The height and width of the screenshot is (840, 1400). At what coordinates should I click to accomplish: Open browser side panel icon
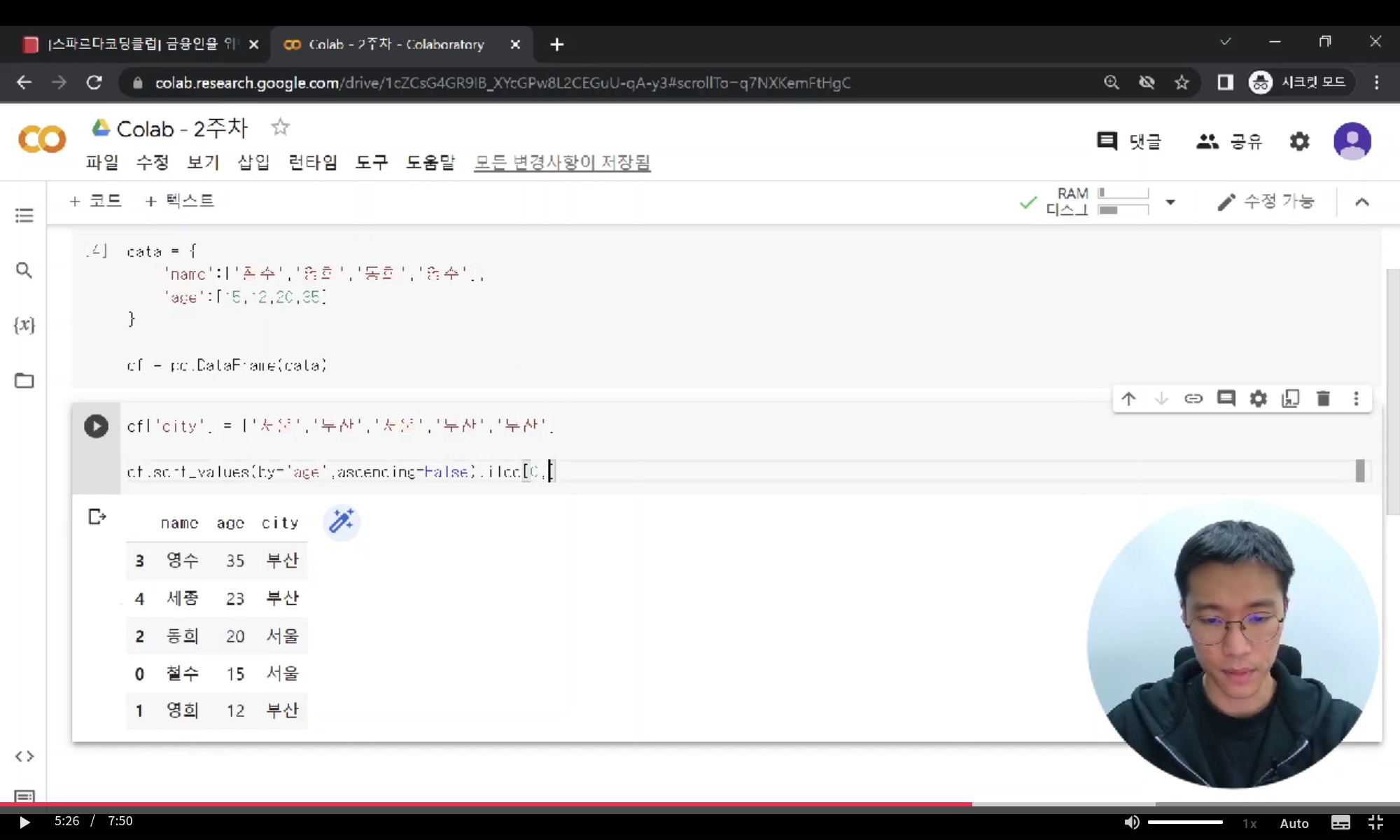[x=1225, y=83]
